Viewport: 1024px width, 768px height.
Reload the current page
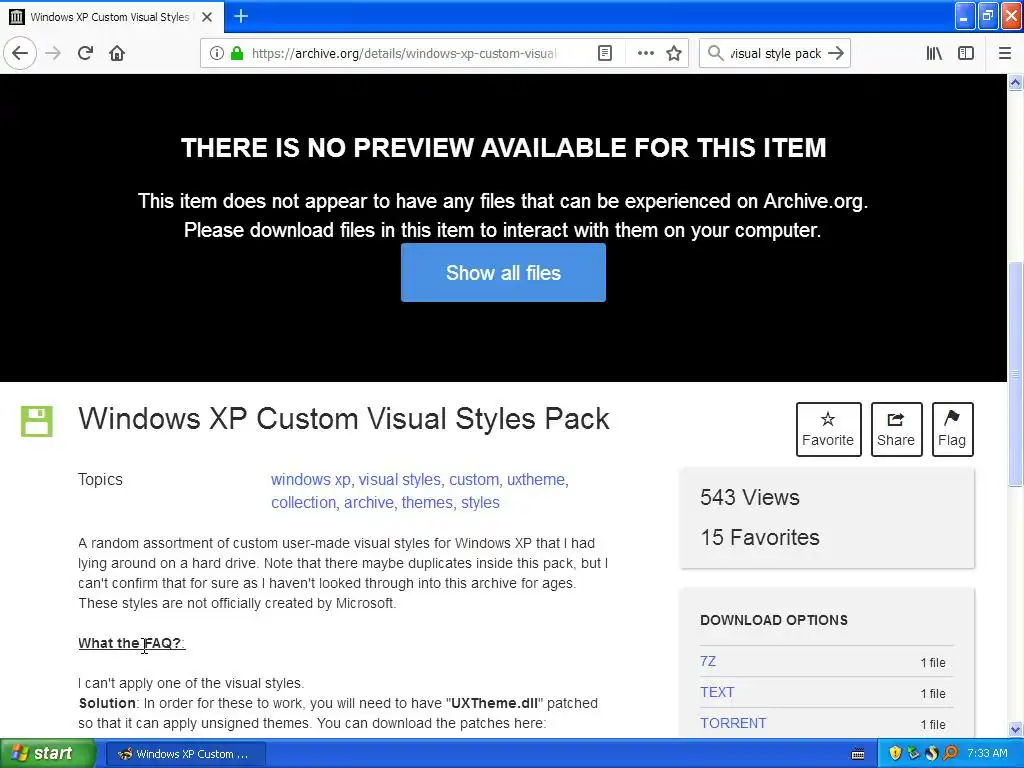[x=86, y=54]
